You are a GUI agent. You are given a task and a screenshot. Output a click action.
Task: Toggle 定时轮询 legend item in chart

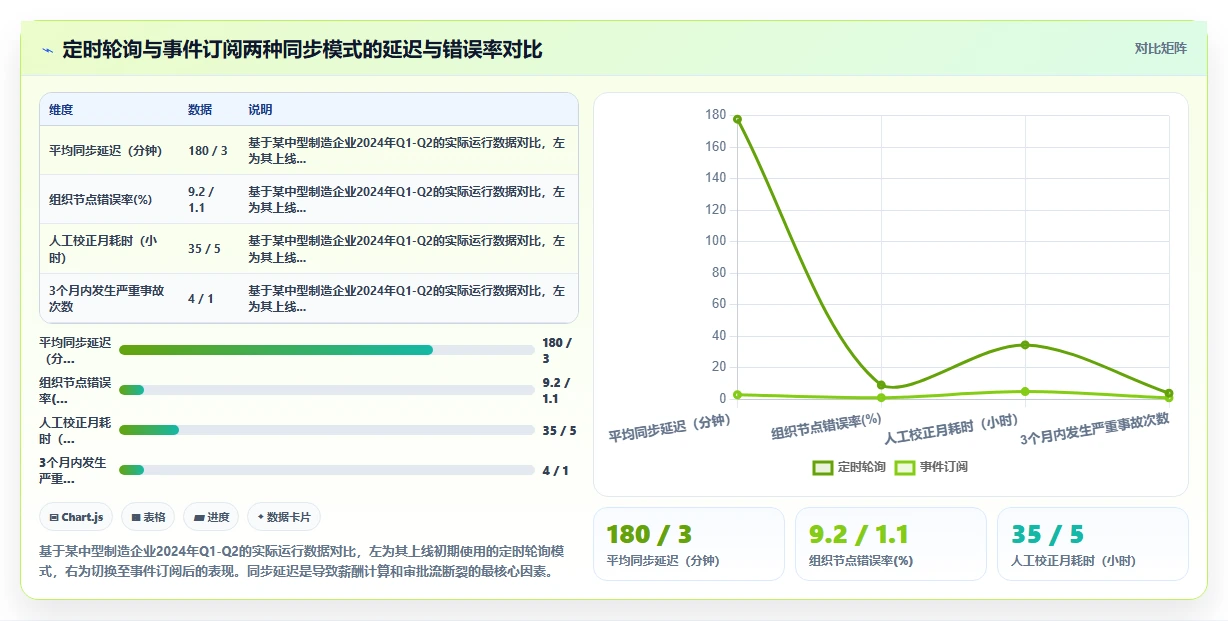849,467
